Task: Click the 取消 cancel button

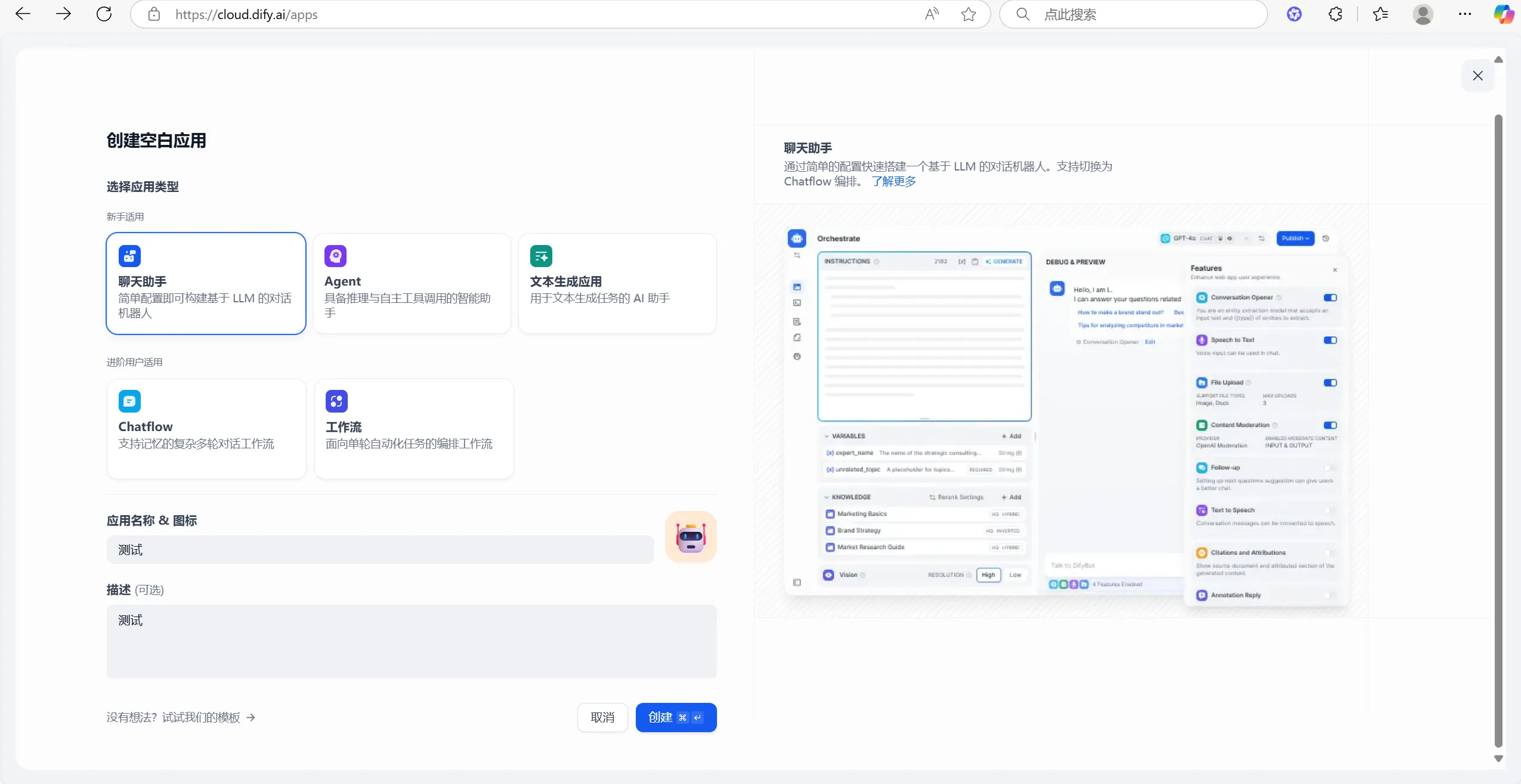Action: 602,717
